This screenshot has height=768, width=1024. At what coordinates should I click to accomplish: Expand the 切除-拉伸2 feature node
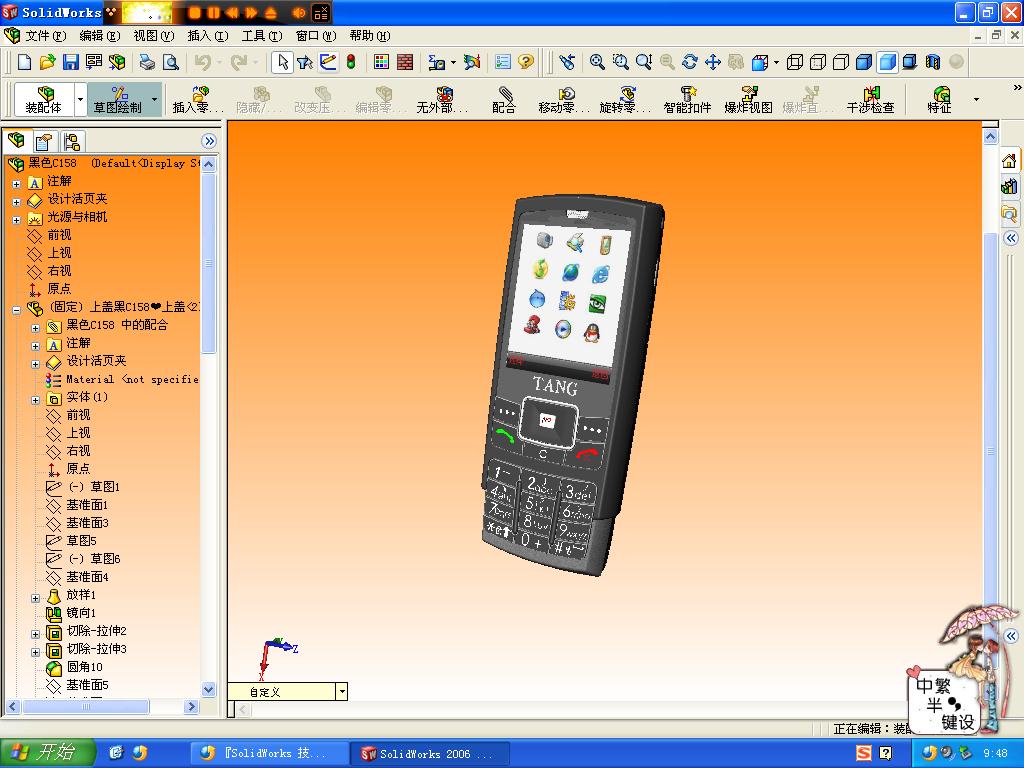(x=36, y=634)
